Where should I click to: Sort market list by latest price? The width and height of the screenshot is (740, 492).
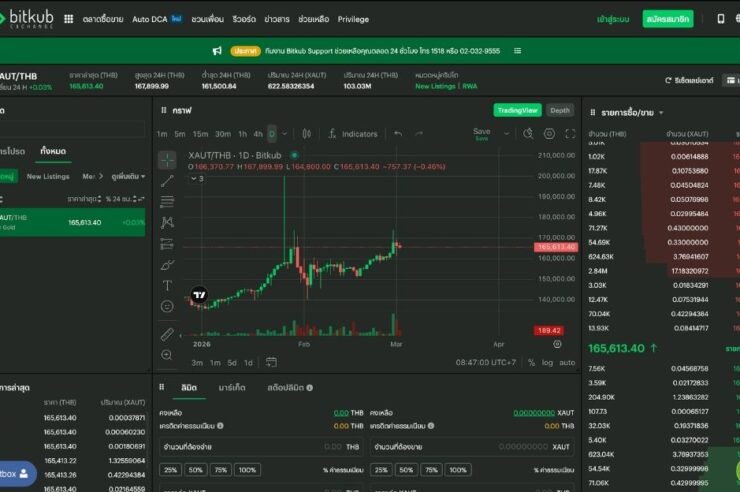tap(84, 199)
